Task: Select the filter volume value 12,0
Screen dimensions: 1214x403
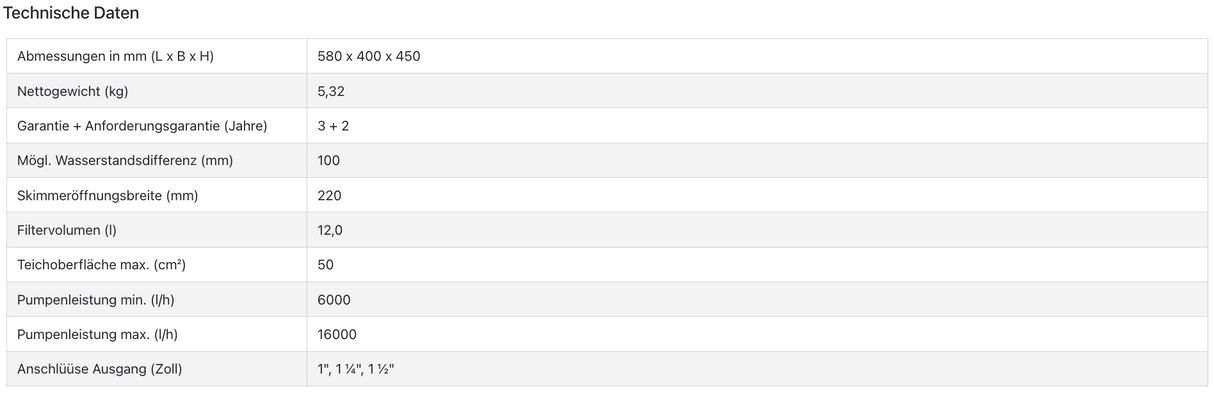Action: tap(330, 230)
